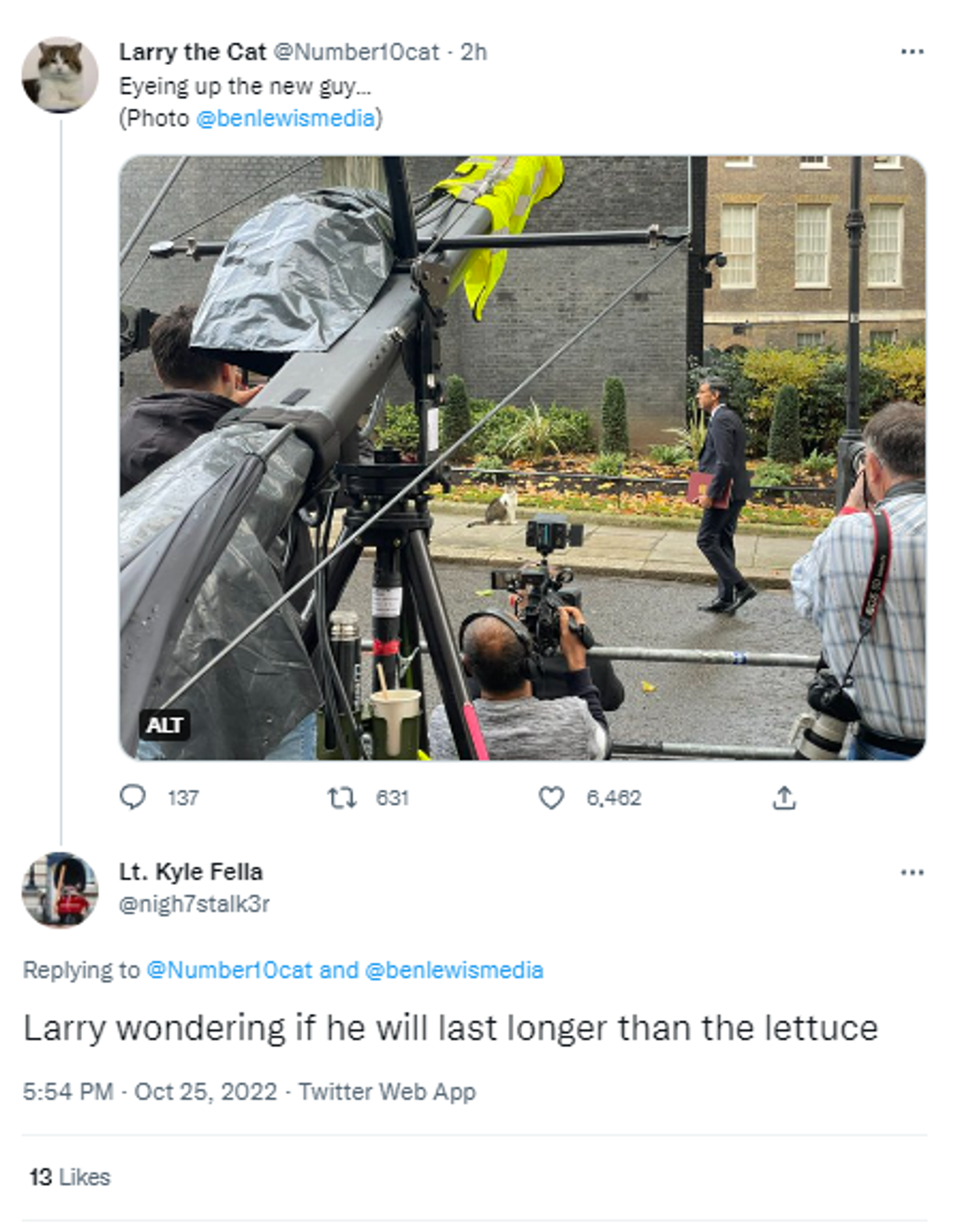Show the ALT image description badge
This screenshot has height=1232, width=953.
[x=164, y=725]
